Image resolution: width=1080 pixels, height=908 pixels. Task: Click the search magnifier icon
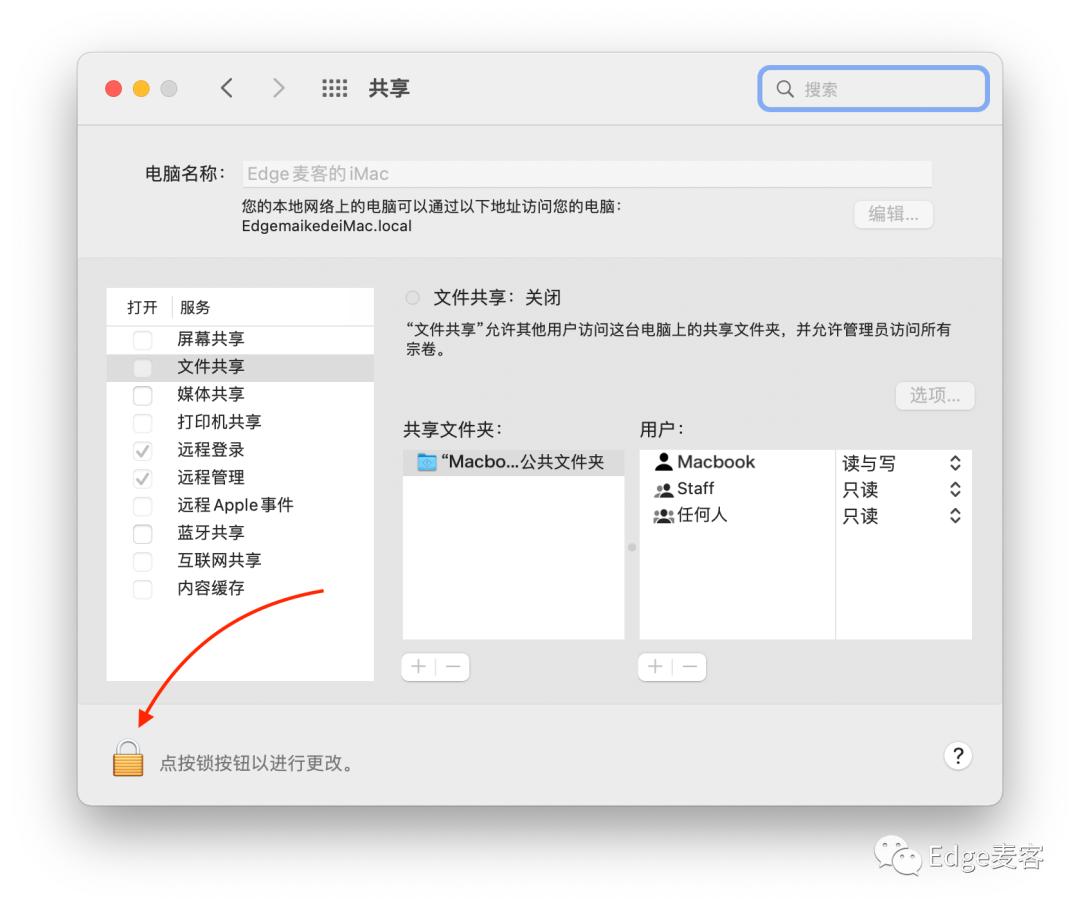(786, 89)
